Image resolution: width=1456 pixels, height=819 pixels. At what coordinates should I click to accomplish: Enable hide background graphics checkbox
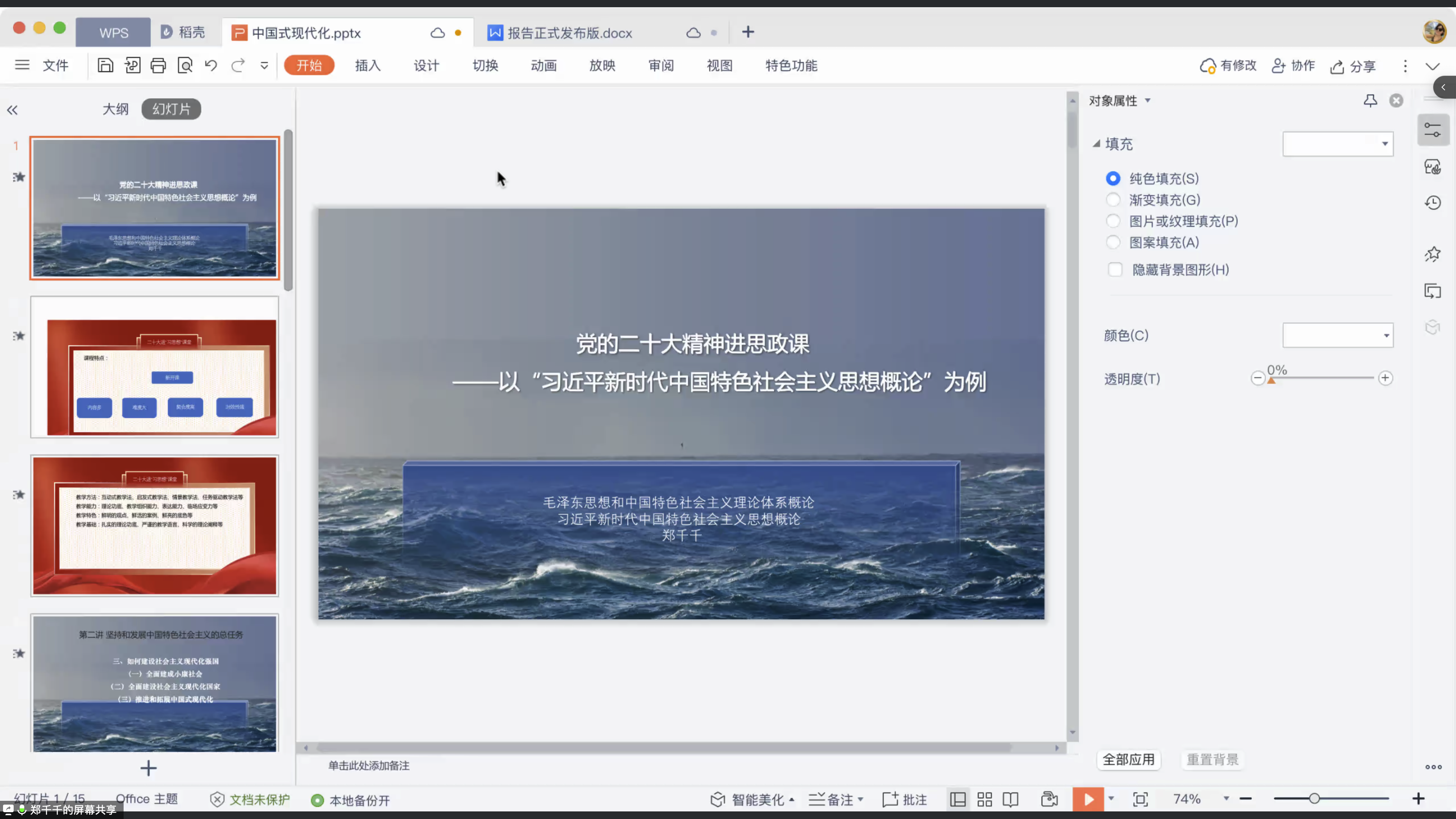[x=1115, y=270]
